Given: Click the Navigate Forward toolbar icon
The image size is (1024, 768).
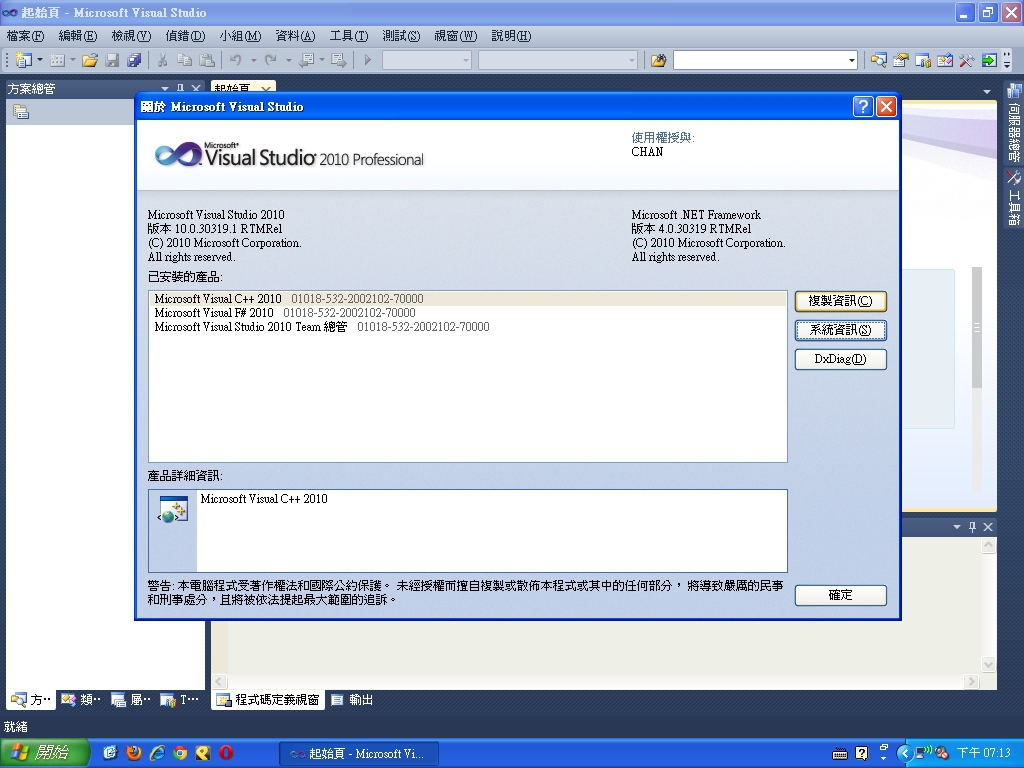Looking at the screenshot, I should click(x=339, y=60).
